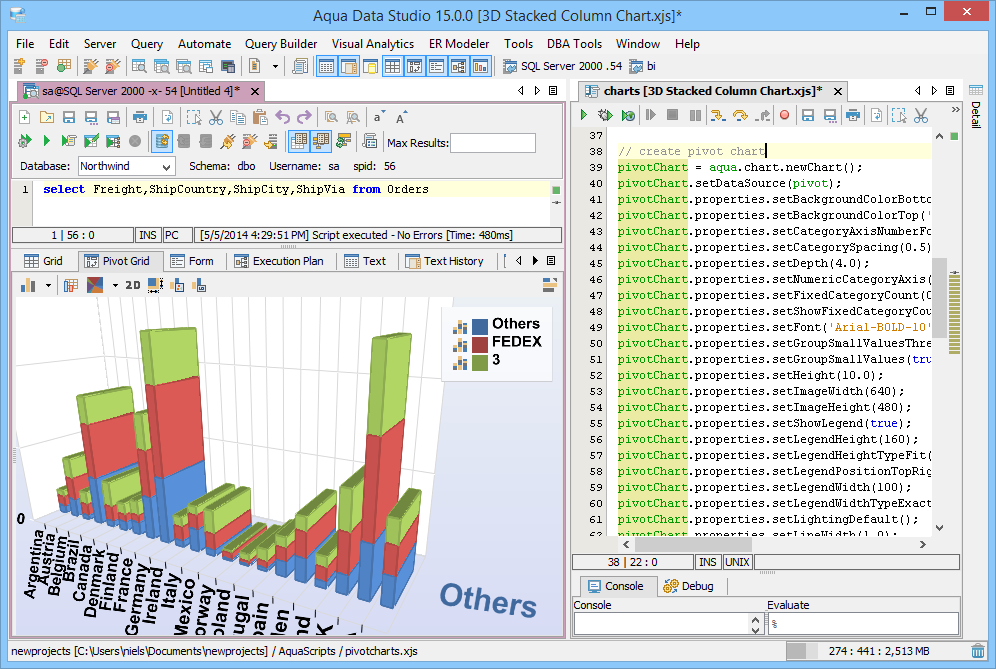Toggle visibility of series 3 in legend
This screenshot has width=996, height=669.
click(x=480, y=363)
